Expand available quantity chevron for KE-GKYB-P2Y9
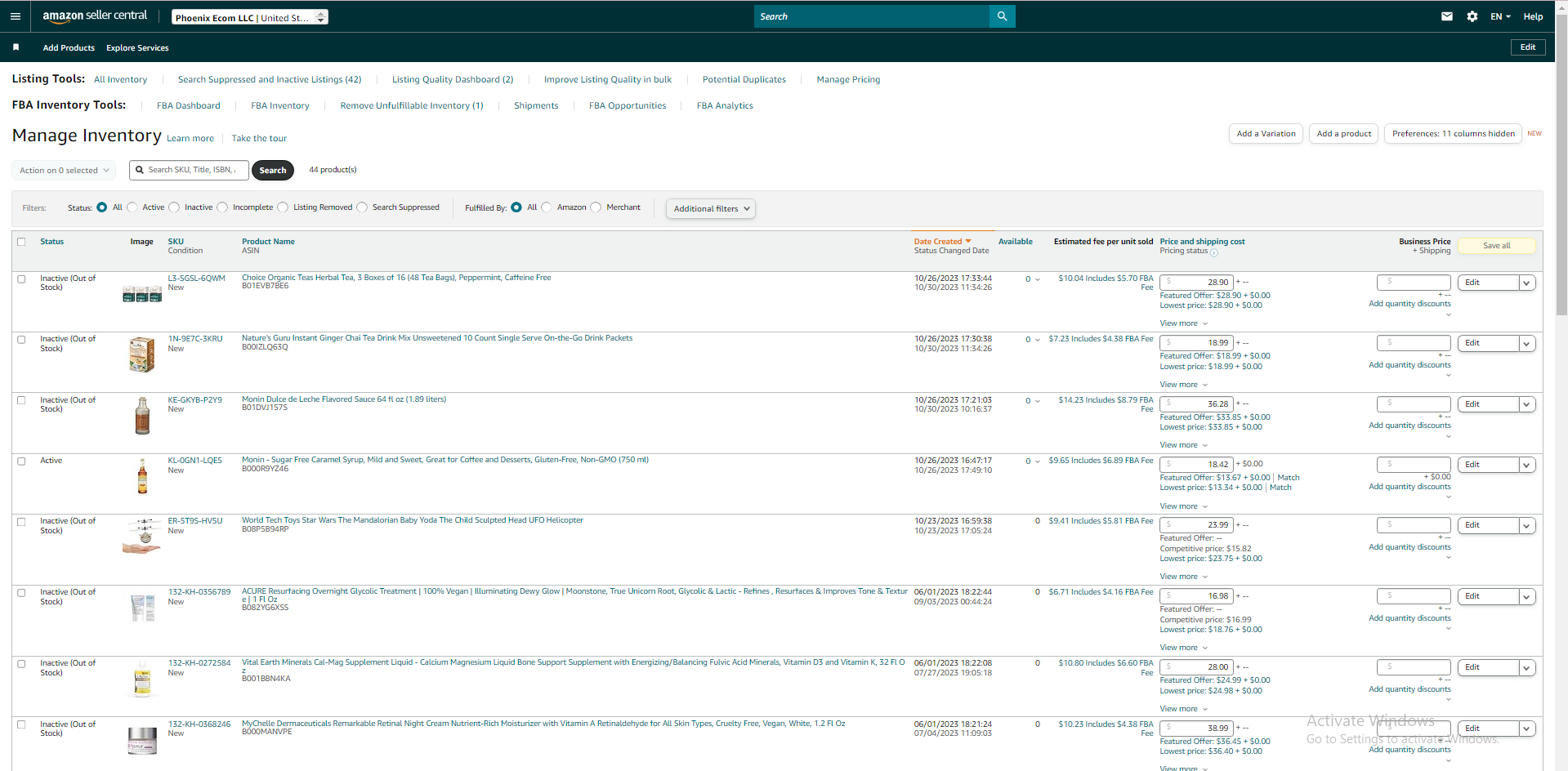 [x=1038, y=401]
